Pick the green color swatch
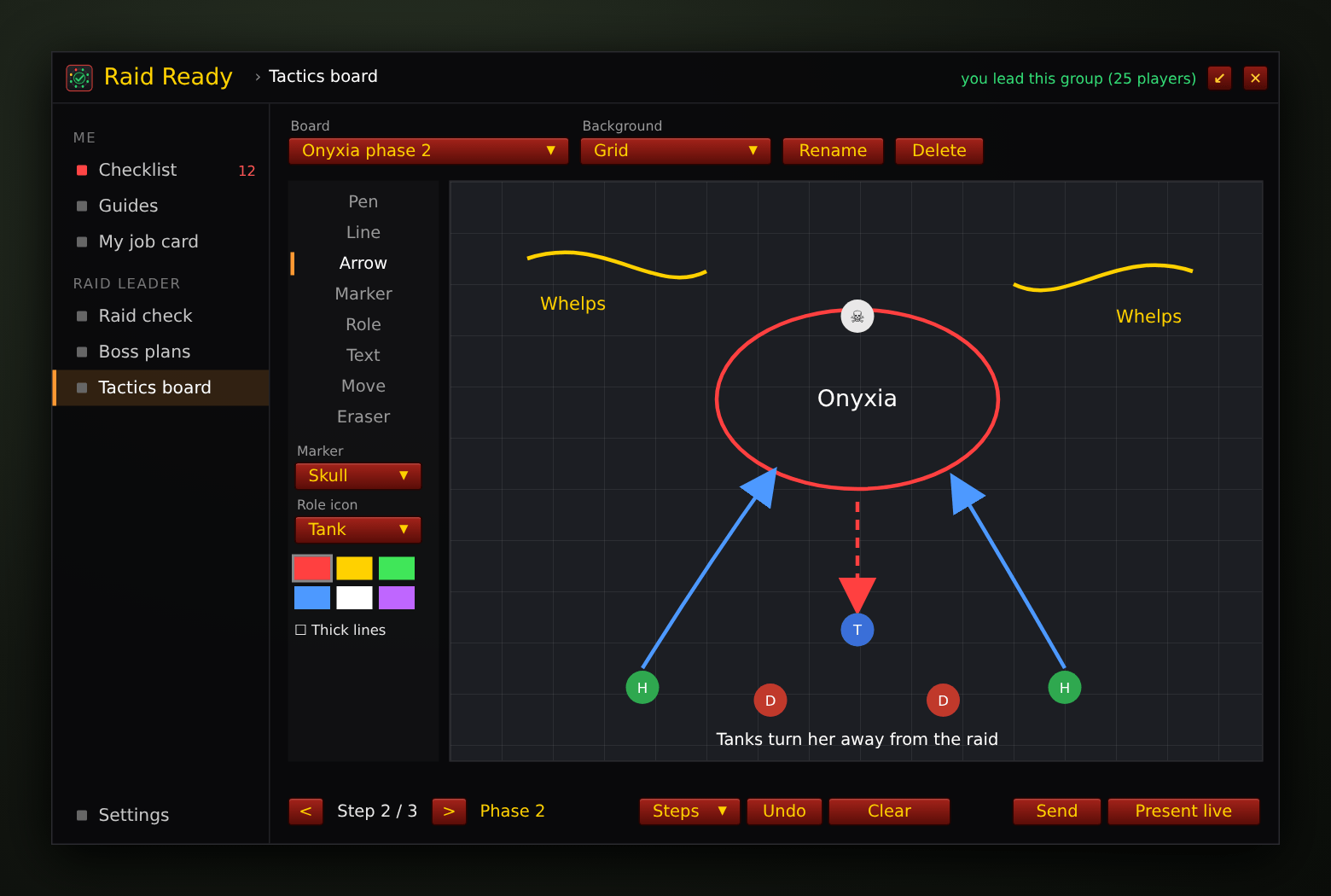Viewport: 1331px width, 896px height. 397,568
